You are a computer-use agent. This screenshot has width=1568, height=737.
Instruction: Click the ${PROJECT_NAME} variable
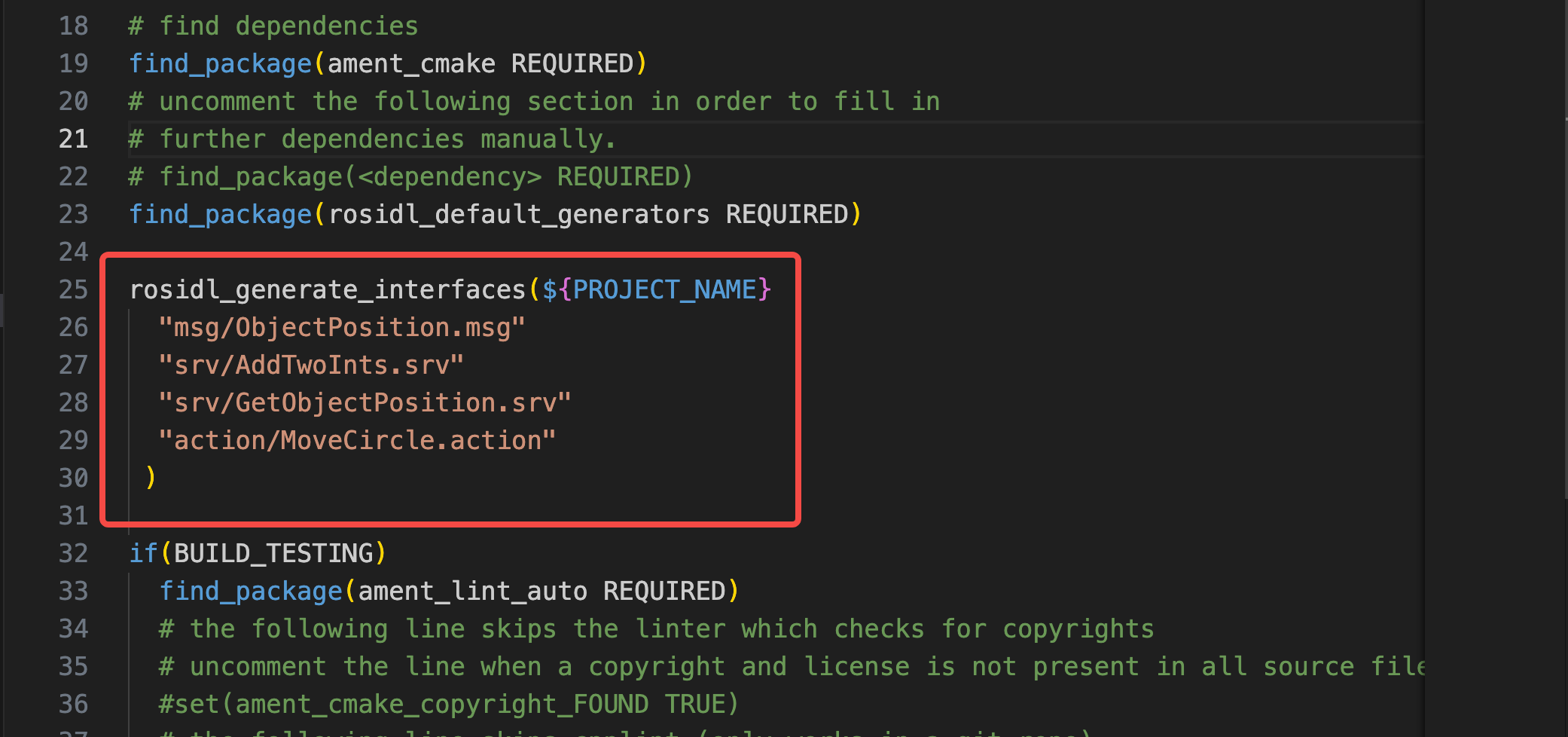[x=657, y=290]
